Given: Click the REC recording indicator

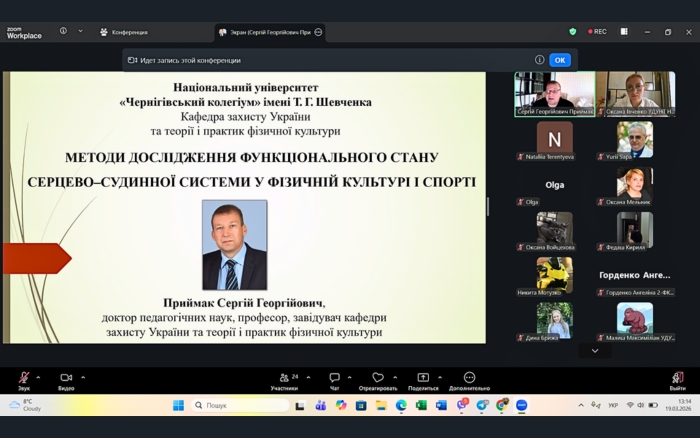Looking at the screenshot, I should (x=597, y=32).
